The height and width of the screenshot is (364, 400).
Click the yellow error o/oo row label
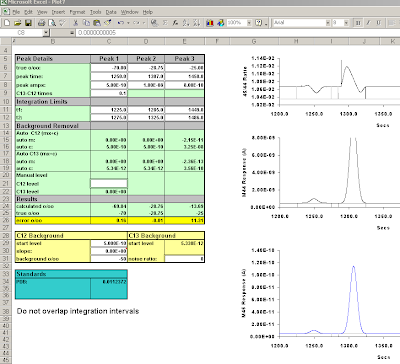pos(53,220)
